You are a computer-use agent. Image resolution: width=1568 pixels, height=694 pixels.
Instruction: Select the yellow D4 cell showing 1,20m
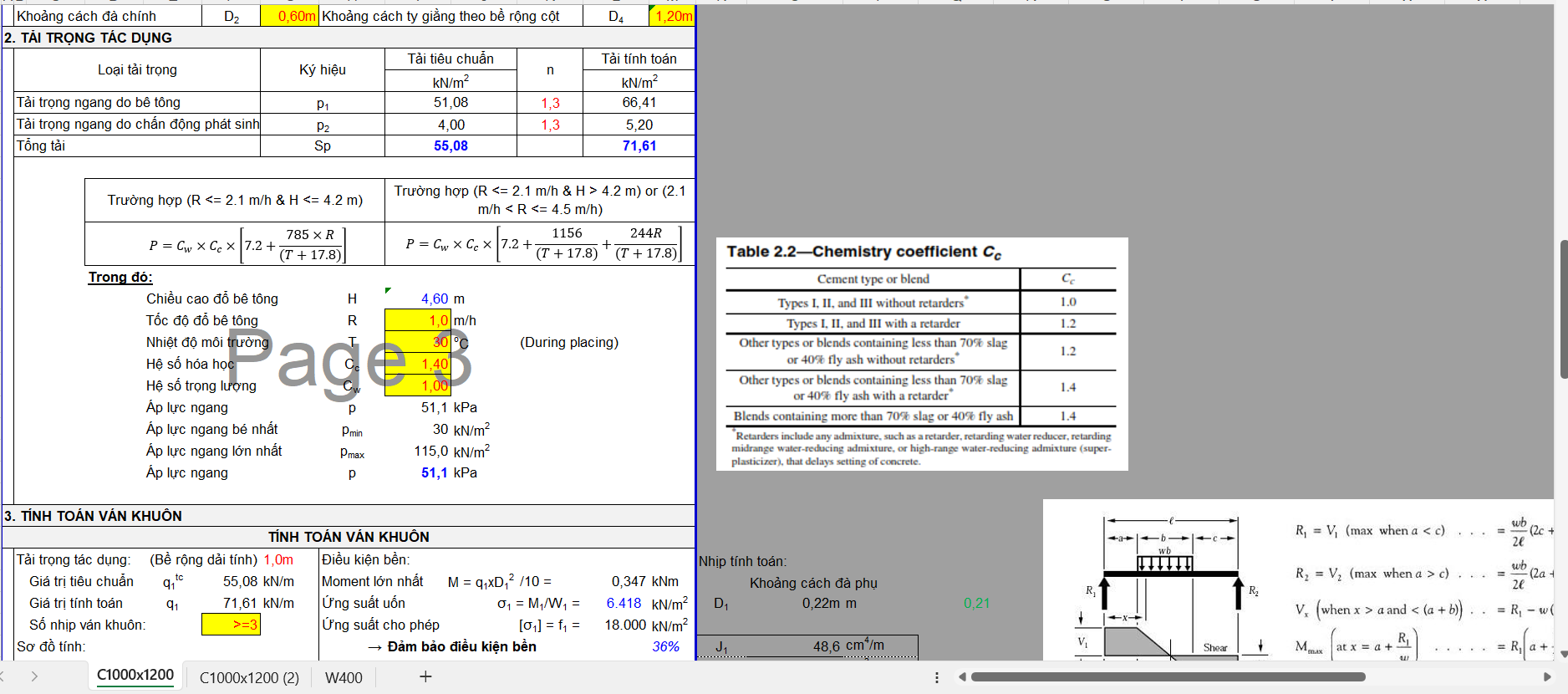tap(672, 16)
